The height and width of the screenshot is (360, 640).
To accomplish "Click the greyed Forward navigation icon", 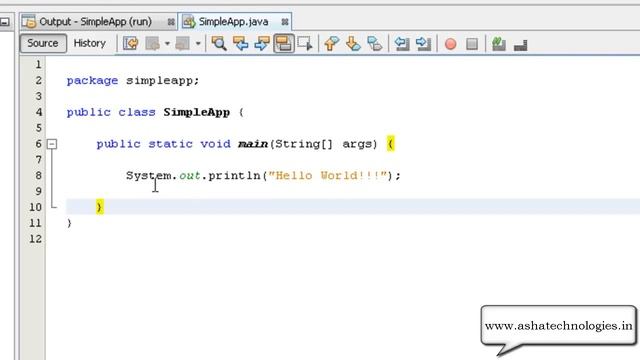I will (x=182, y=43).
